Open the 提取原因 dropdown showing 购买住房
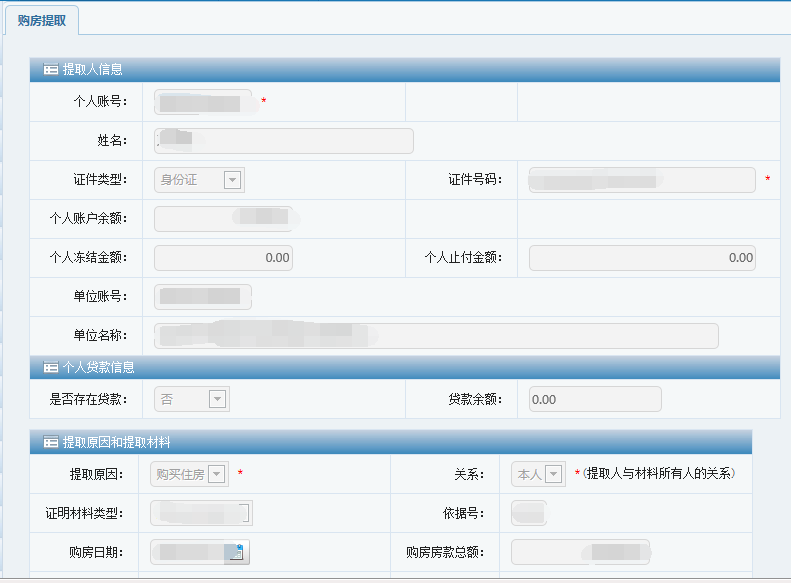 click(x=189, y=474)
